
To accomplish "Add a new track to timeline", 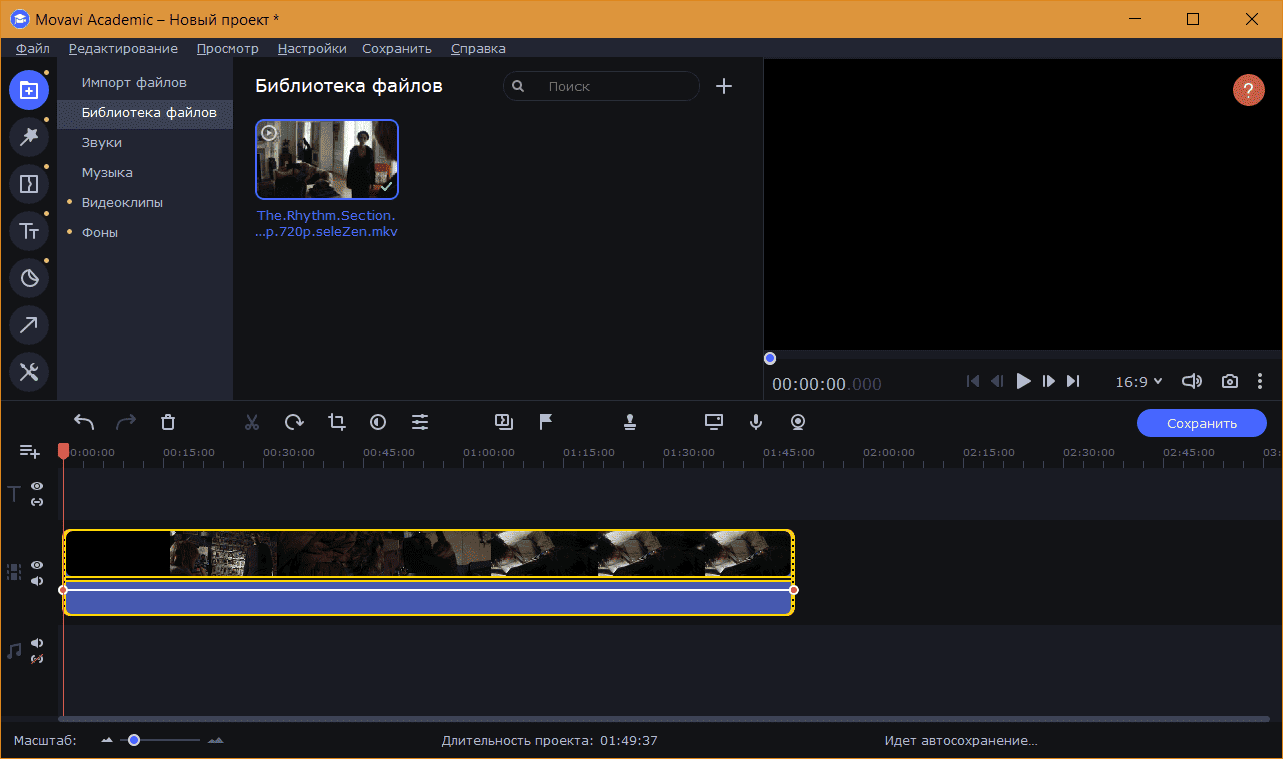I will [x=30, y=452].
